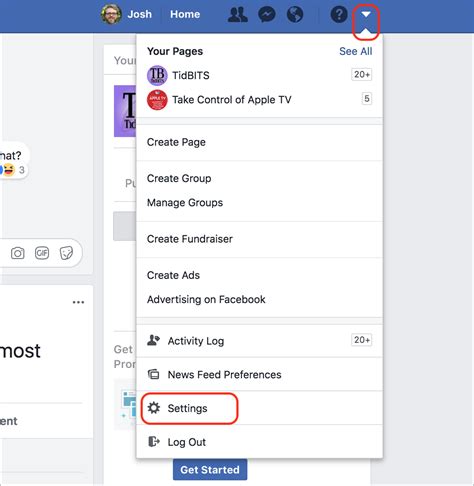The height and width of the screenshot is (486, 474).
Task: Click the Activity Log person icon
Action: click(154, 340)
